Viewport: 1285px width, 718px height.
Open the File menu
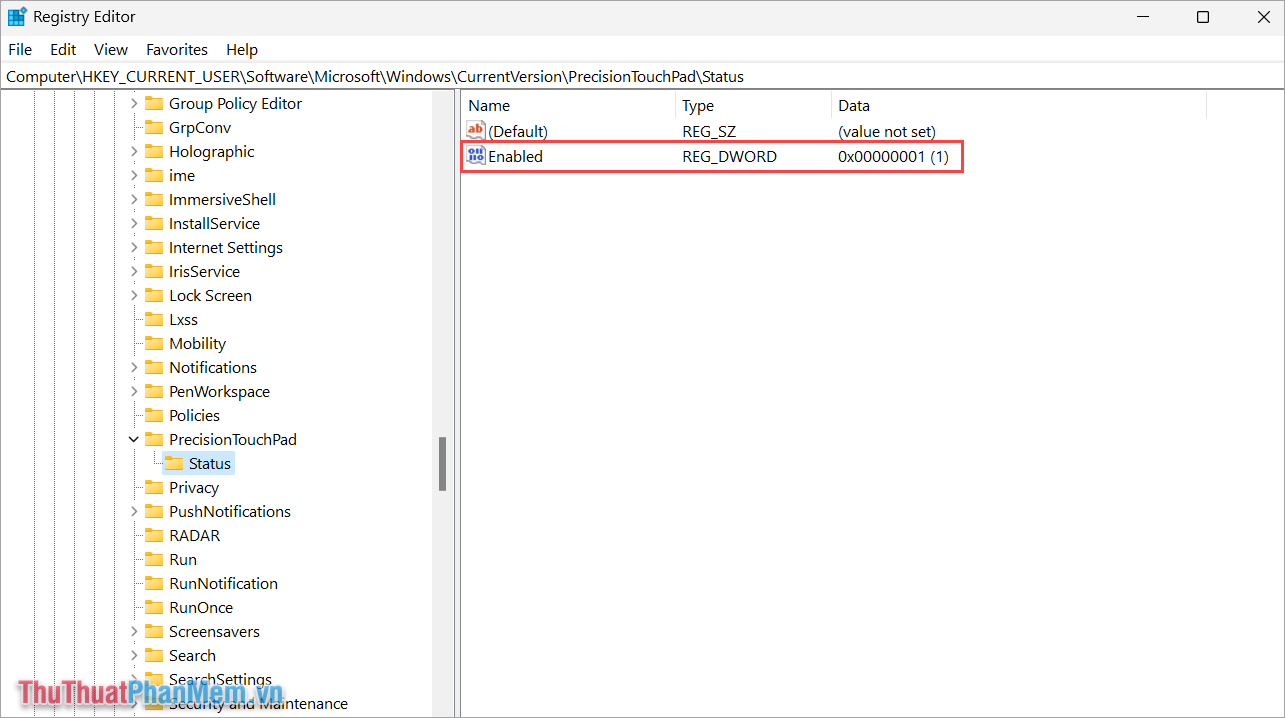tap(20, 49)
